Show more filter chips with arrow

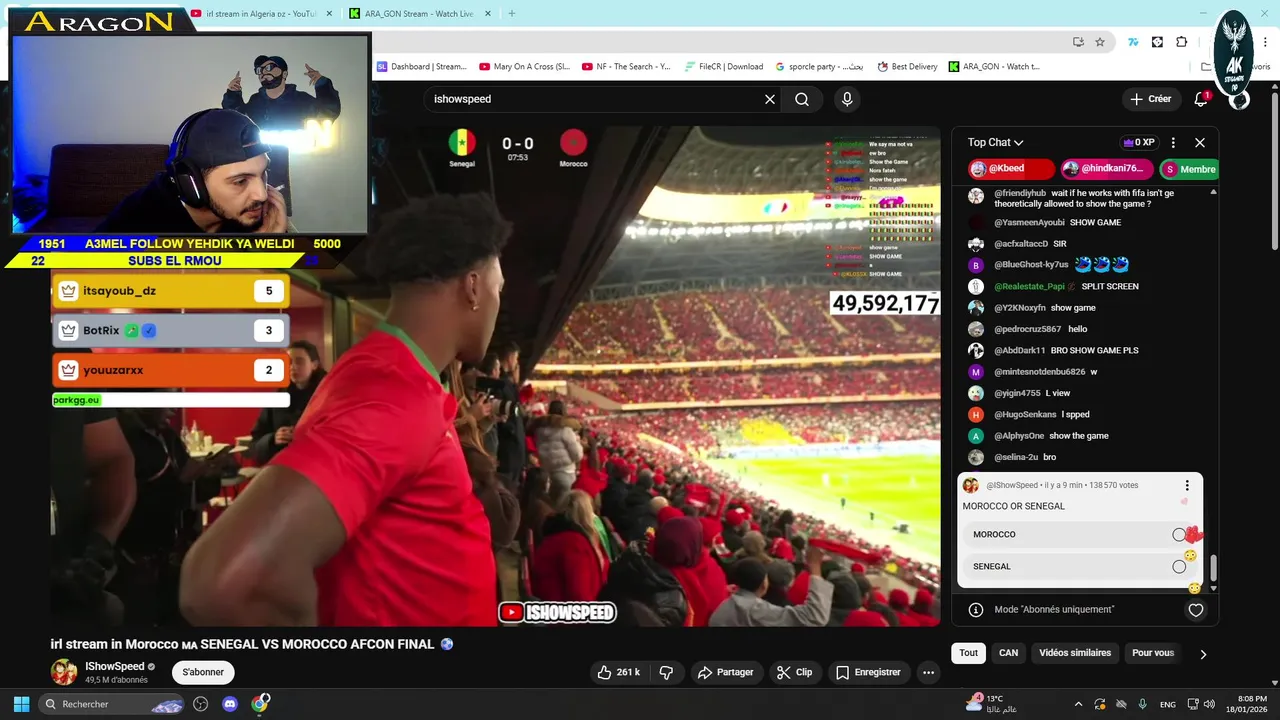coord(1203,654)
